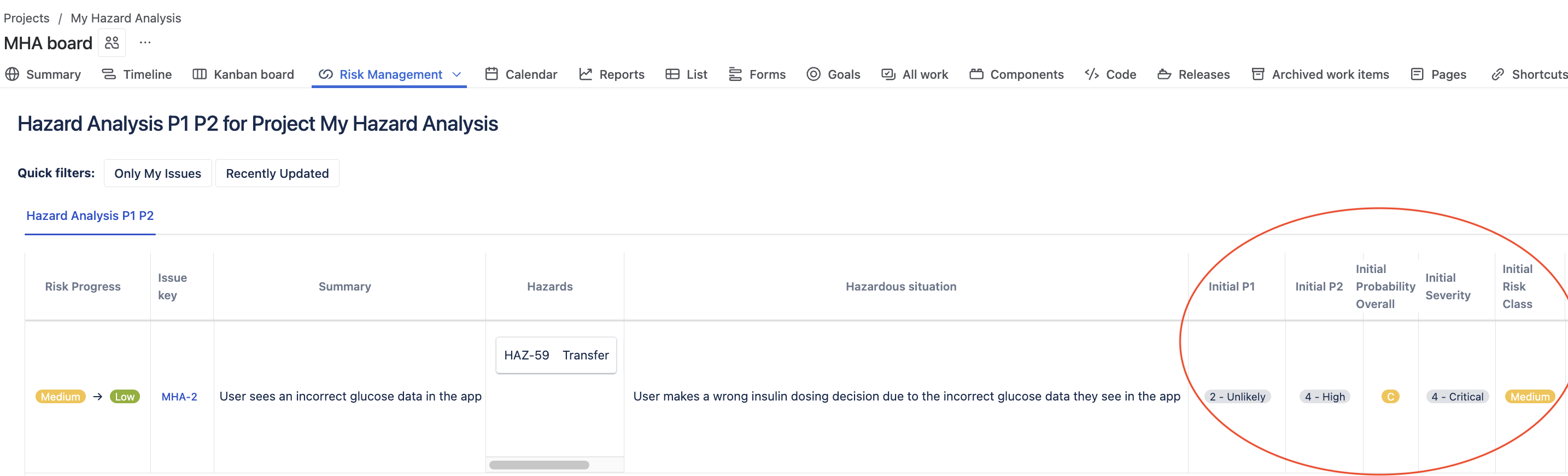Click the Pages document icon
Screen dimensions: 1568x476
pos(1417,74)
